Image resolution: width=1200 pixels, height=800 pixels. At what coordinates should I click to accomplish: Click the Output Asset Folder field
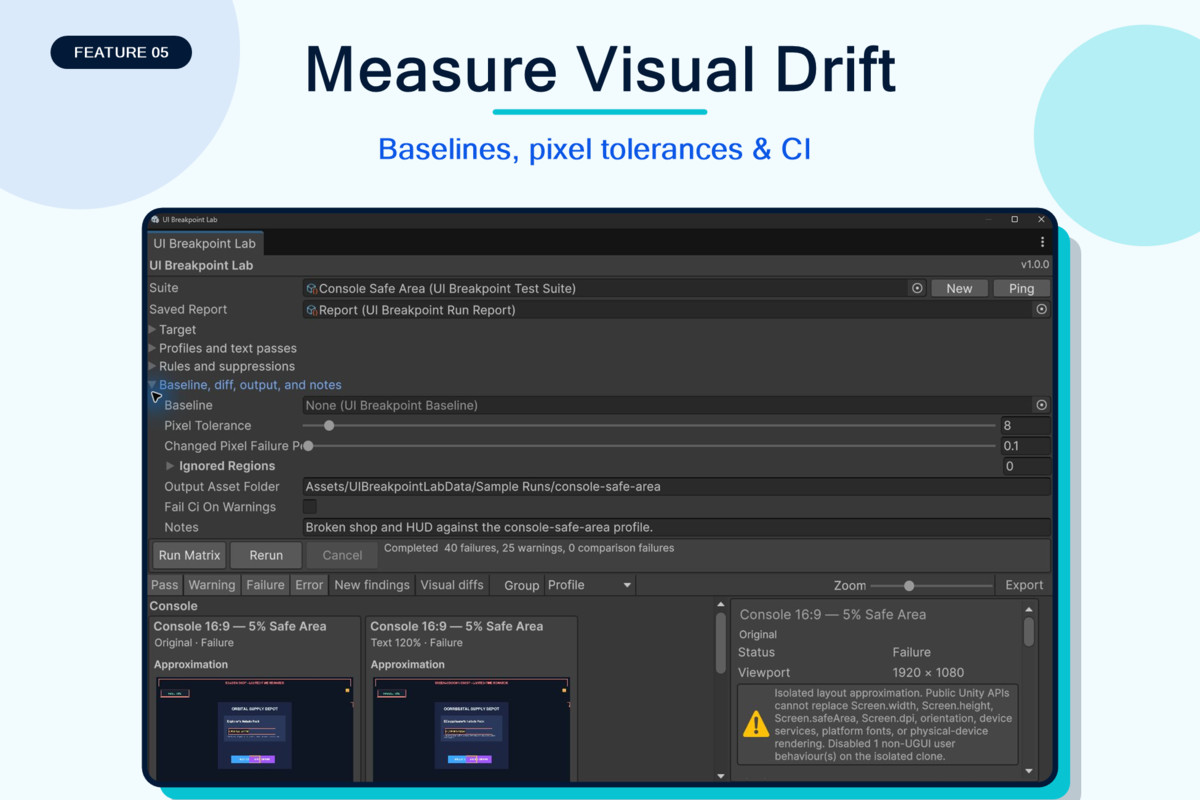[677, 487]
